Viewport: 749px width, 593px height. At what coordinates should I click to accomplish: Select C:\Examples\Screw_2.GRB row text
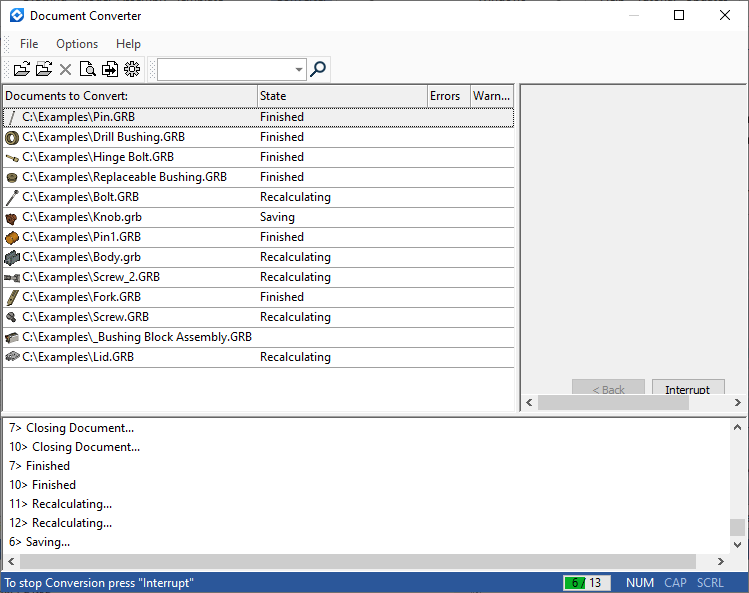tap(91, 277)
